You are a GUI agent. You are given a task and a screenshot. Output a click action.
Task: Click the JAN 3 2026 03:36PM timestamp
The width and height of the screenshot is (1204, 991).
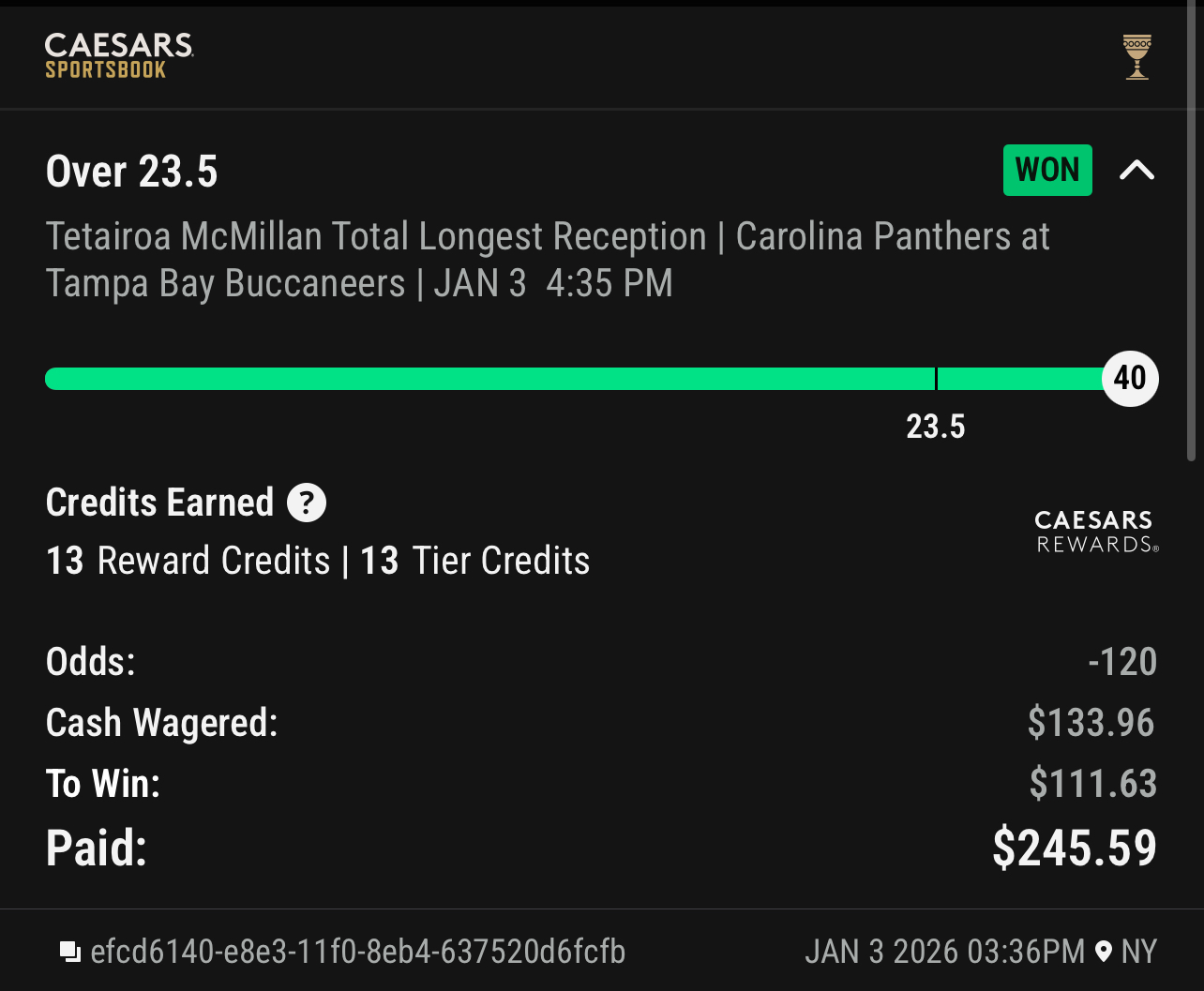click(x=944, y=953)
